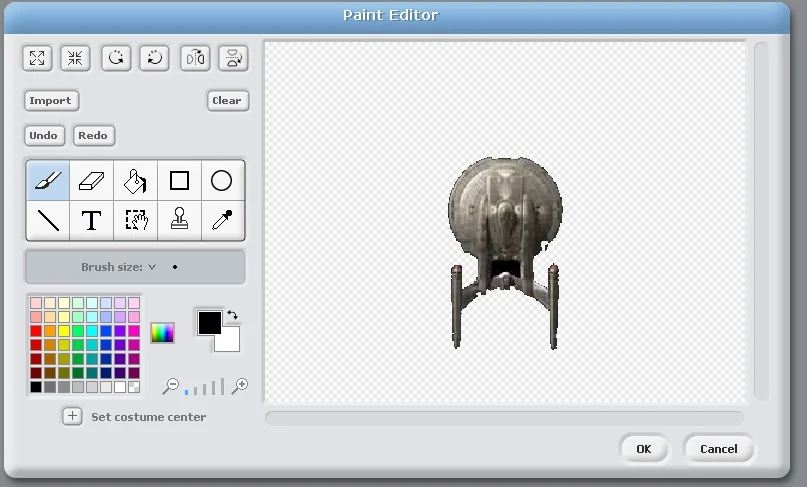Switch to the rainbow color spectrum palette
The width and height of the screenshot is (807, 487).
162,333
